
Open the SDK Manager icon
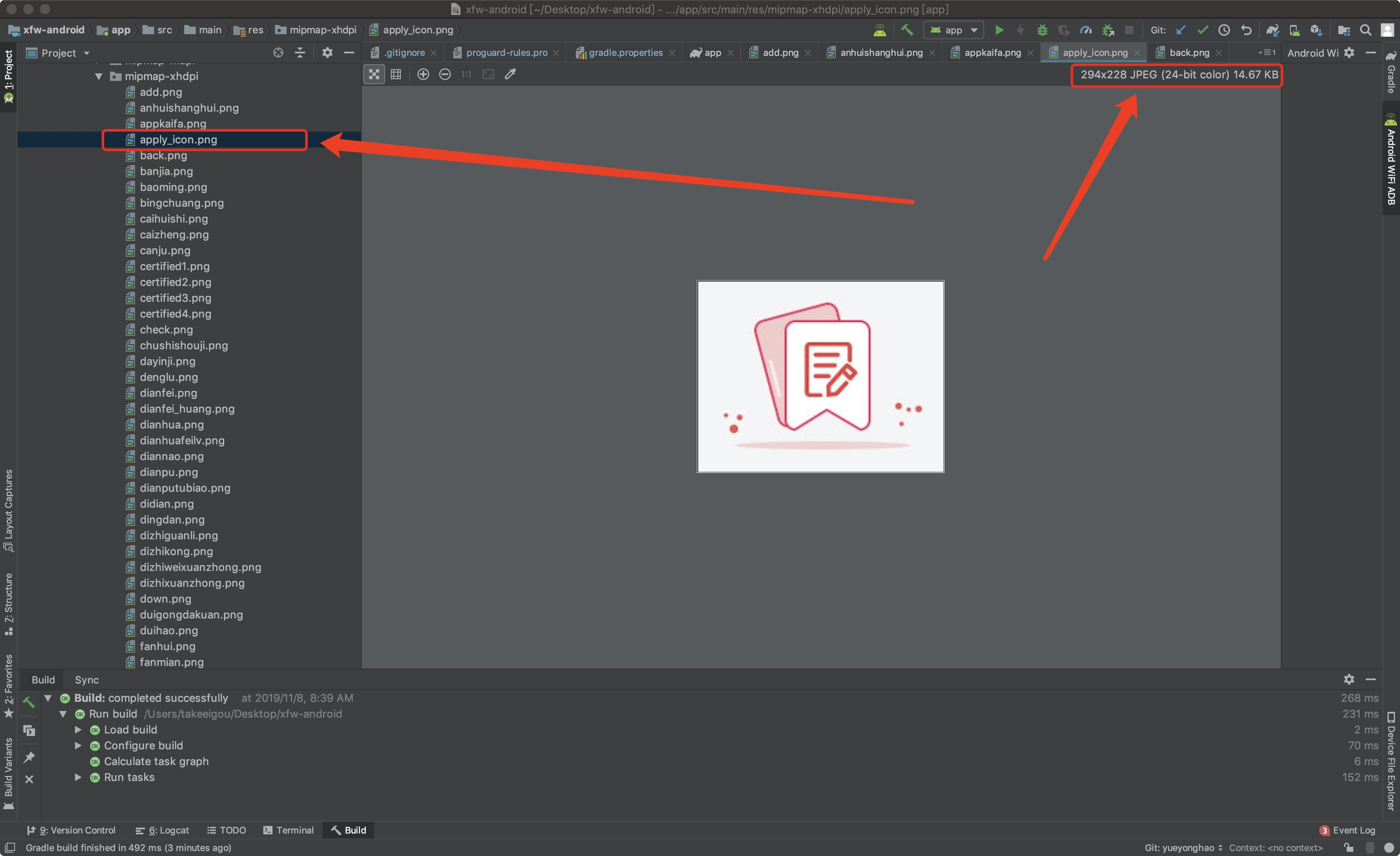(x=1317, y=30)
